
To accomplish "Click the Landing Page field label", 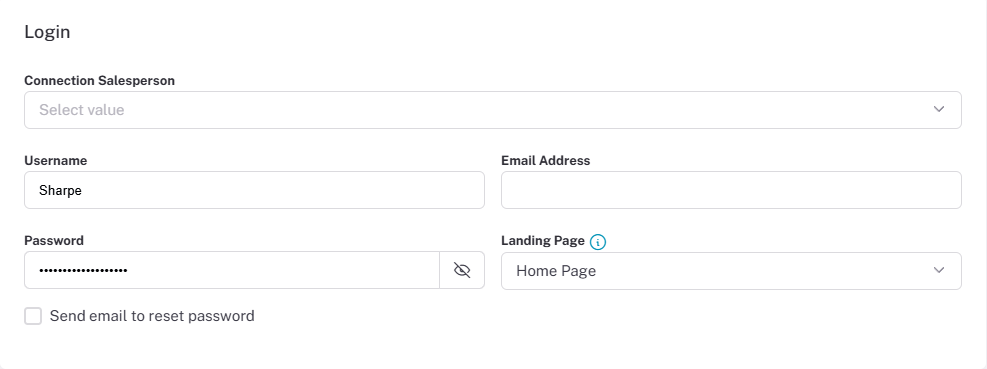I will [x=543, y=241].
